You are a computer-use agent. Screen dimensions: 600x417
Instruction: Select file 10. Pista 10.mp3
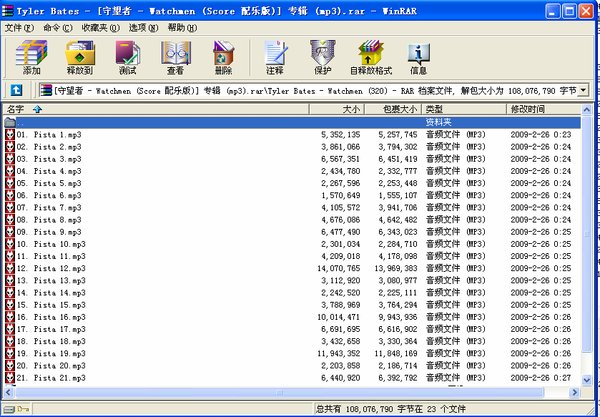[x=51, y=244]
